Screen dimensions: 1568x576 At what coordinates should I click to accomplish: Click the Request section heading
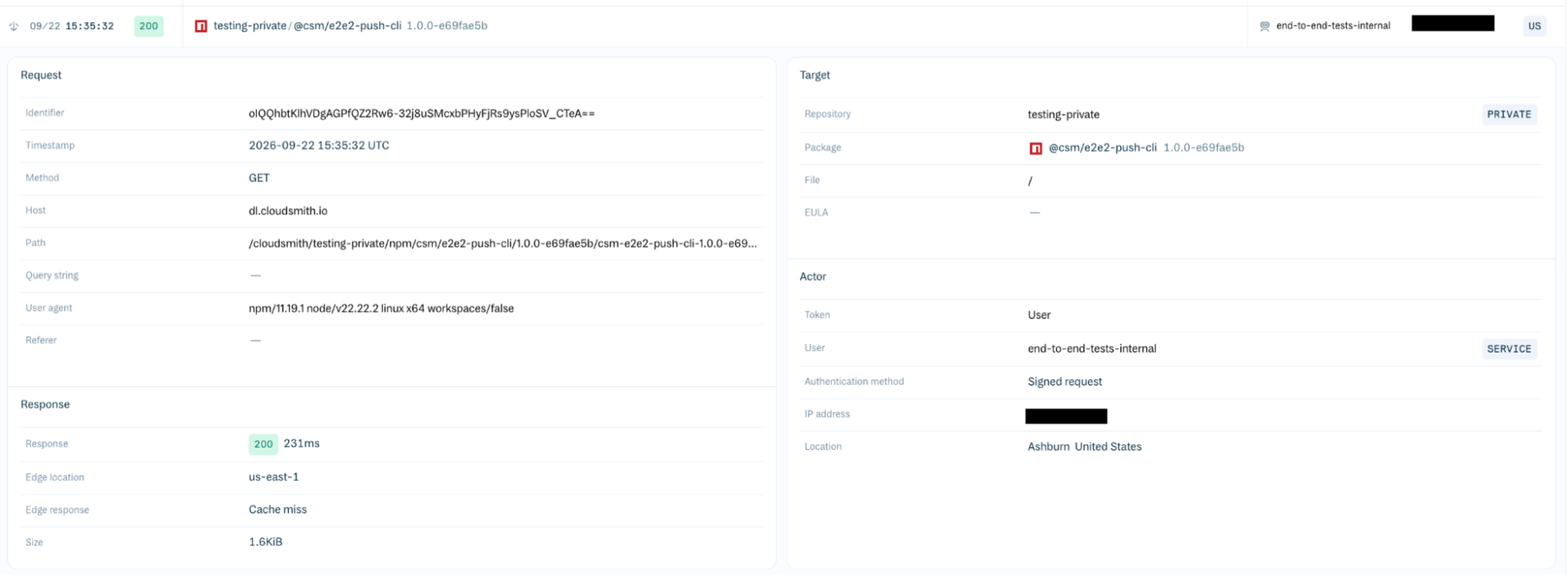click(x=41, y=75)
